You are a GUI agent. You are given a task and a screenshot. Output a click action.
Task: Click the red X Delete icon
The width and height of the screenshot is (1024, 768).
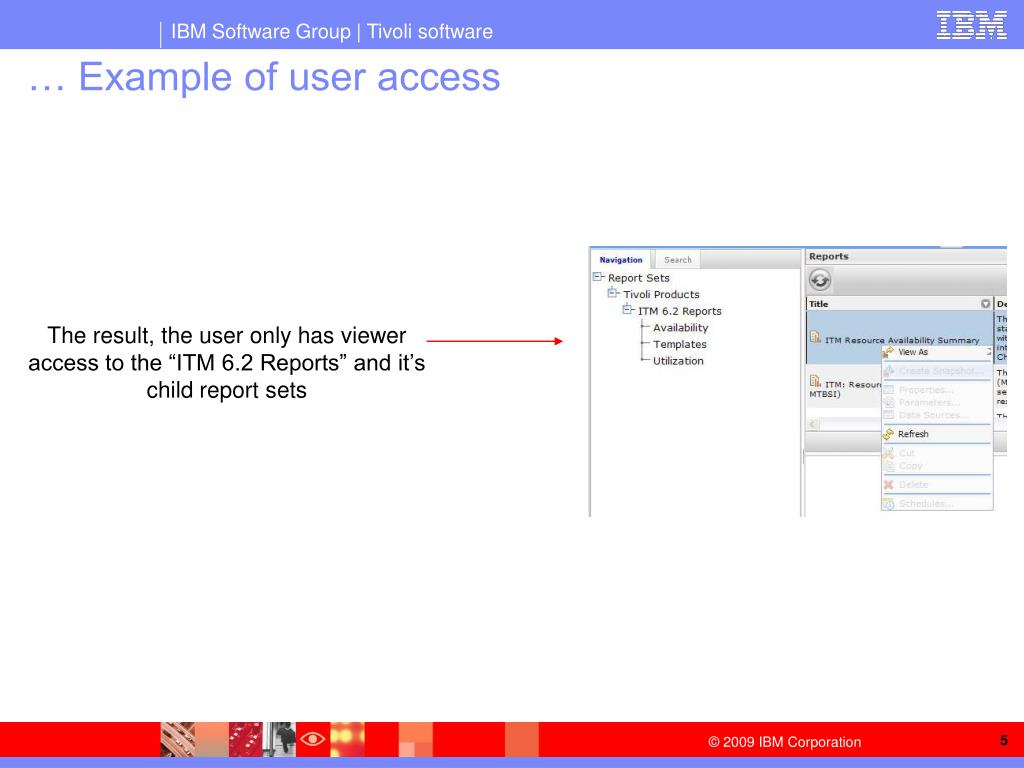click(x=888, y=485)
